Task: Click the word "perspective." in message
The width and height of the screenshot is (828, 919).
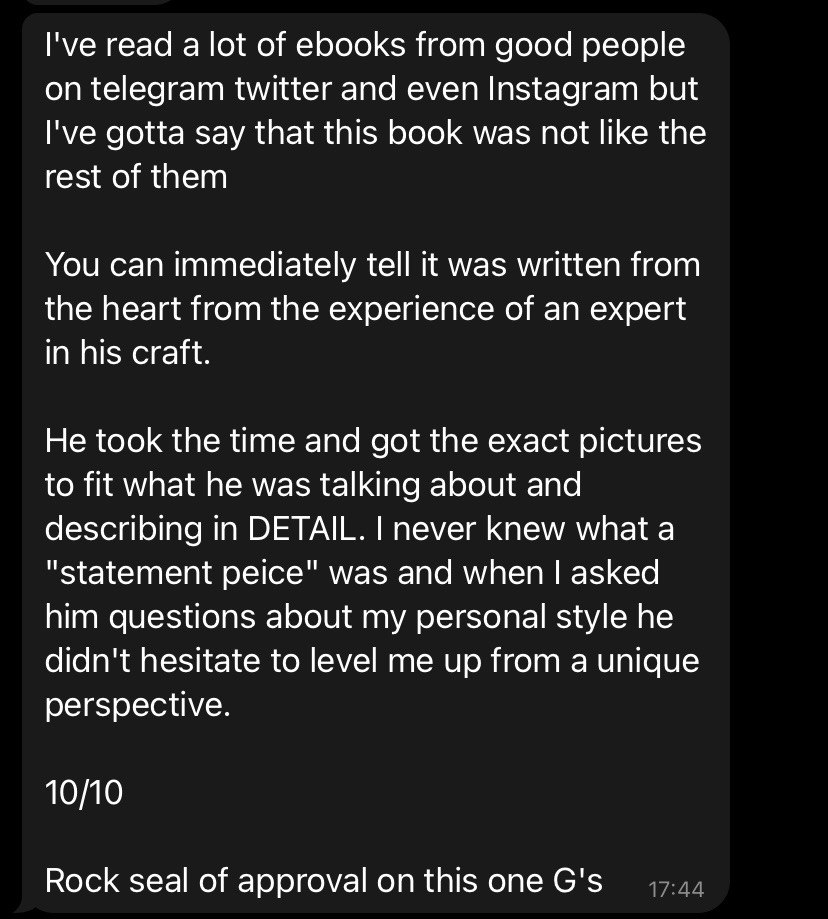Action: click(138, 704)
